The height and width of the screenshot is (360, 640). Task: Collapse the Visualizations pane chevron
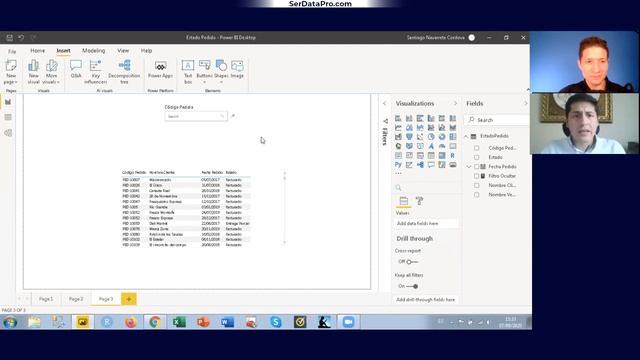(x=456, y=104)
